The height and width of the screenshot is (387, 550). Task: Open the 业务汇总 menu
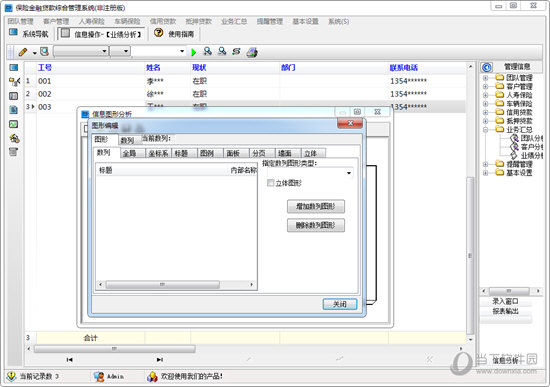coord(234,21)
